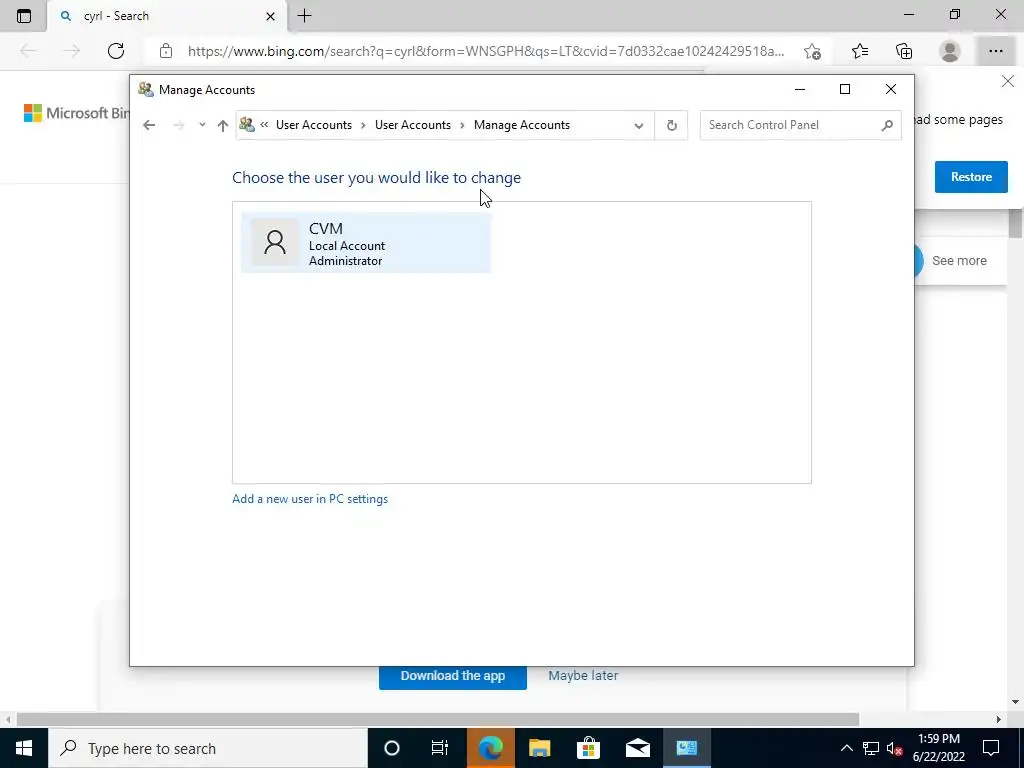The height and width of the screenshot is (768, 1024).
Task: Switch to Edge in taskbar
Action: tap(490, 748)
